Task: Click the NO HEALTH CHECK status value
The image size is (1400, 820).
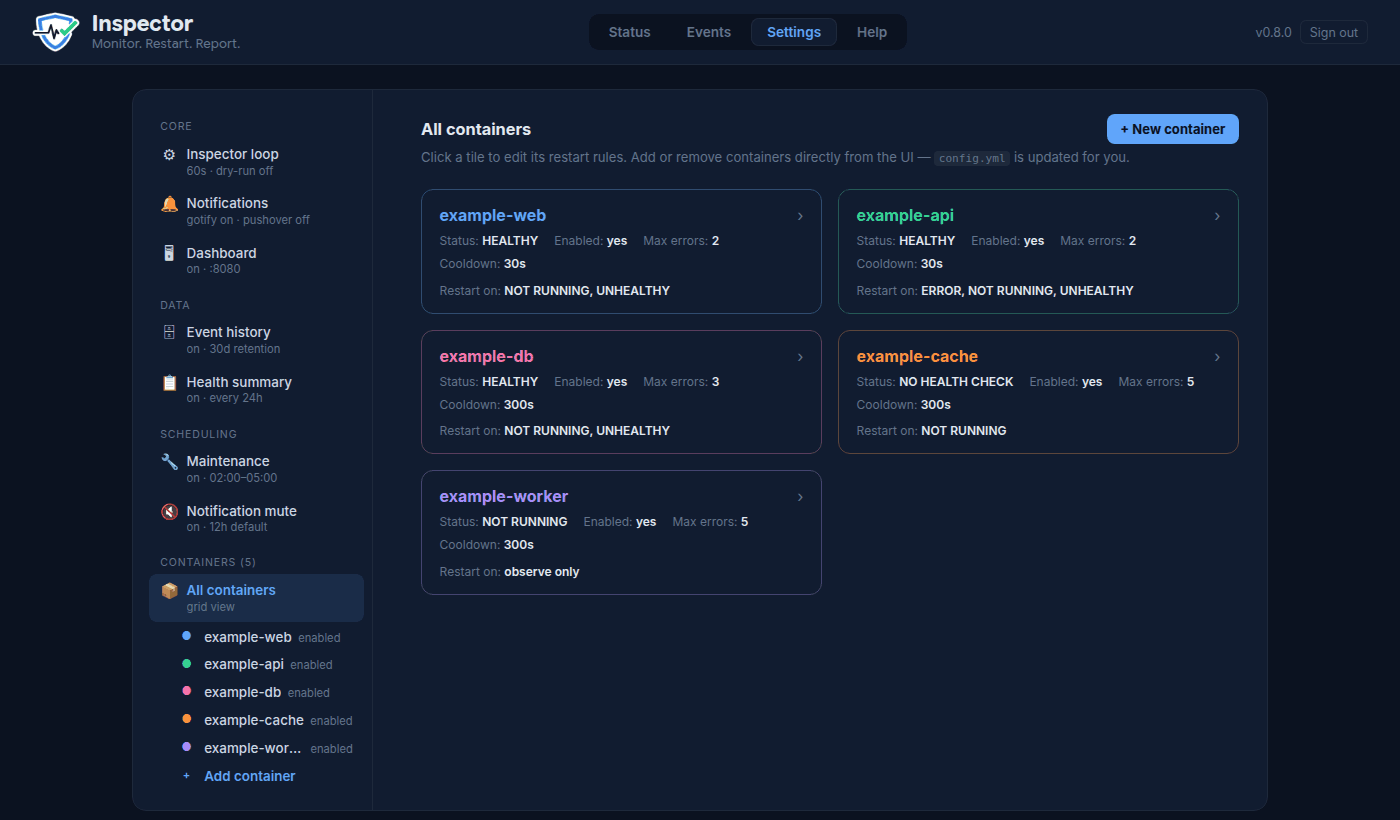Action: click(956, 382)
